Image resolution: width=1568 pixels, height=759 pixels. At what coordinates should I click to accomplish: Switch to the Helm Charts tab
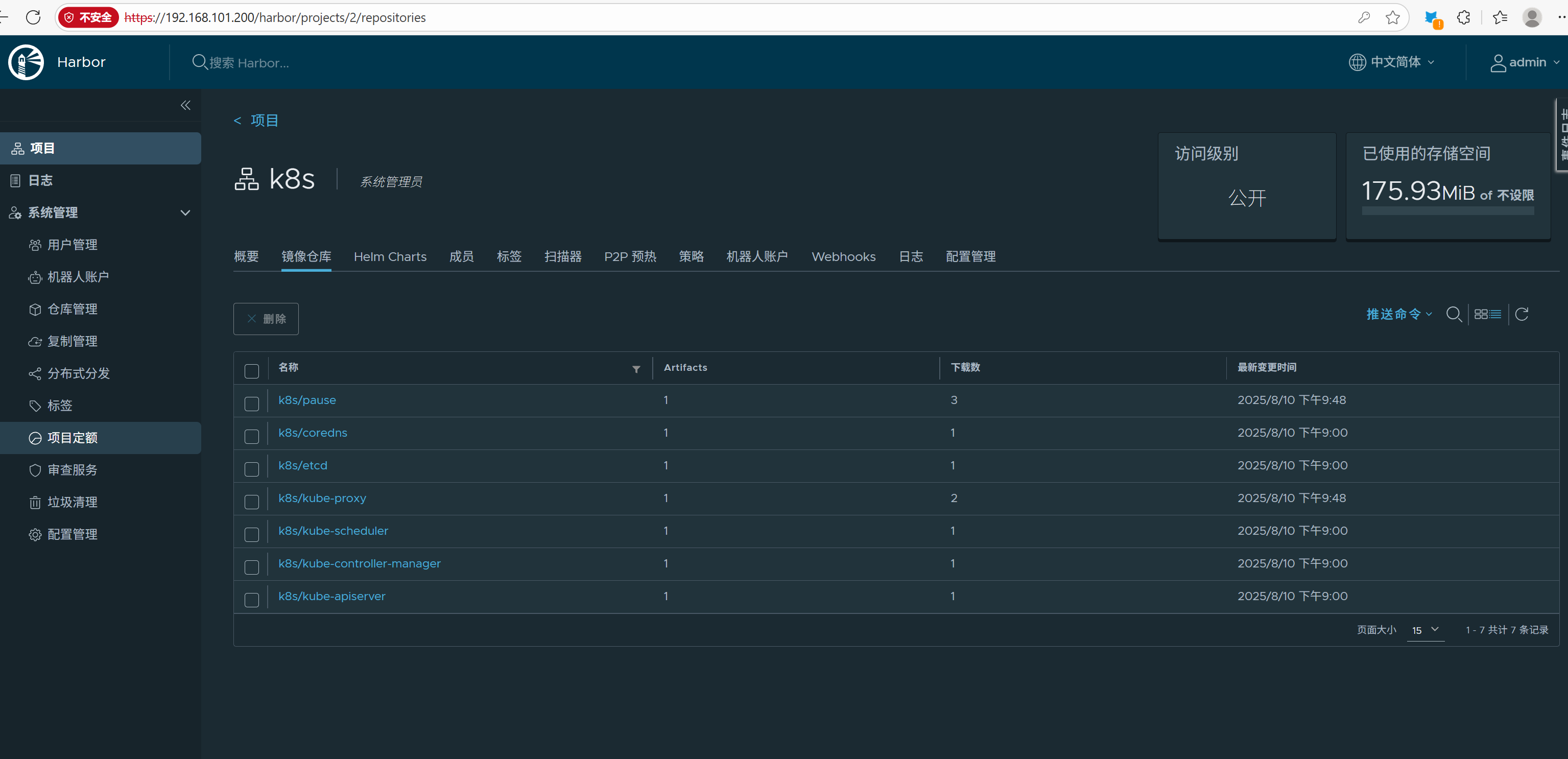click(390, 257)
